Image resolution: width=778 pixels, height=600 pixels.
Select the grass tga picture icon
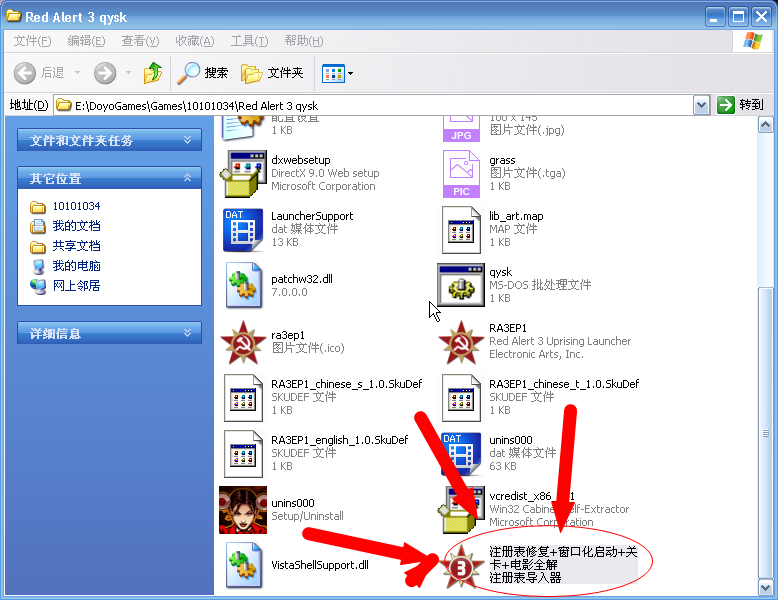pyautogui.click(x=461, y=174)
